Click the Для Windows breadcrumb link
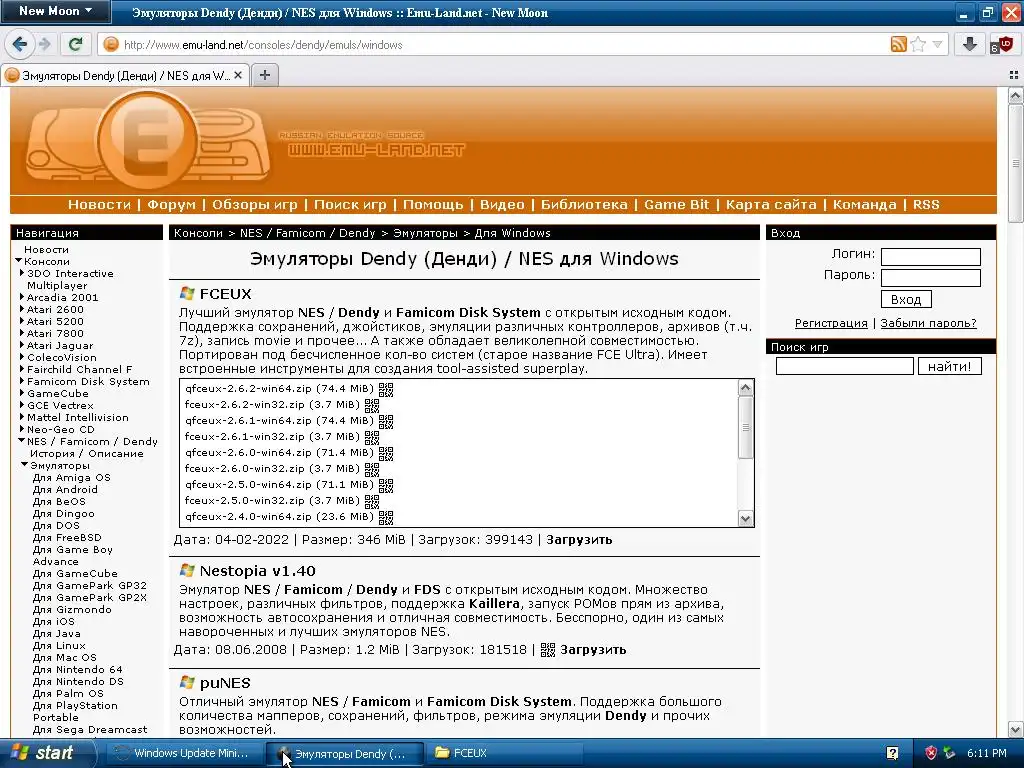Screen dimensions: 1024x768 [512, 232]
